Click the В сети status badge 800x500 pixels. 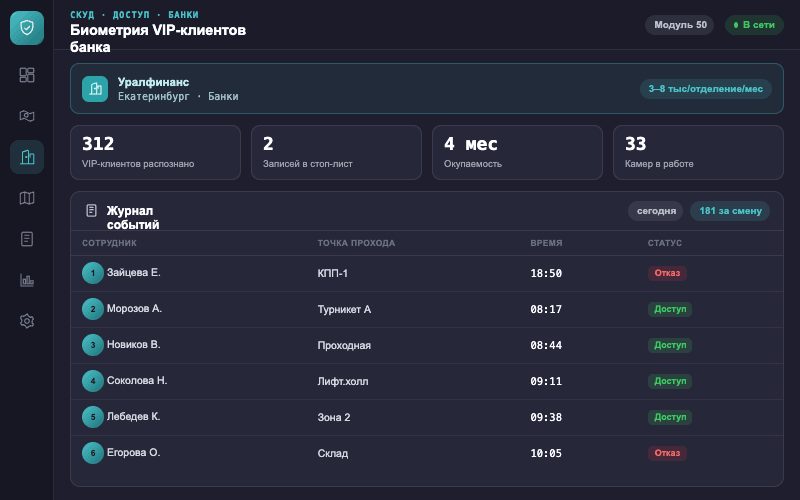coord(754,24)
